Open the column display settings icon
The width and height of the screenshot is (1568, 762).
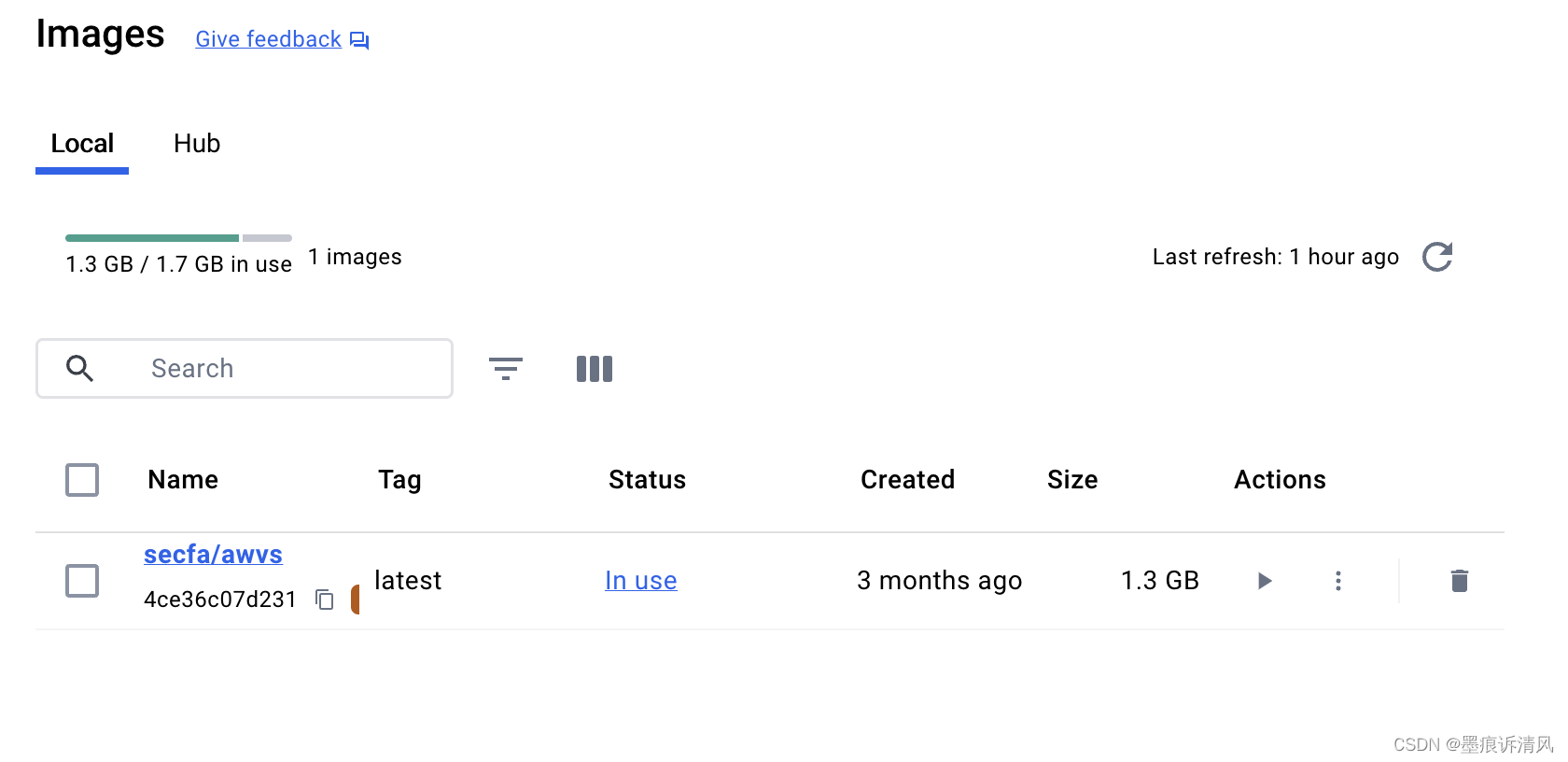pos(595,369)
